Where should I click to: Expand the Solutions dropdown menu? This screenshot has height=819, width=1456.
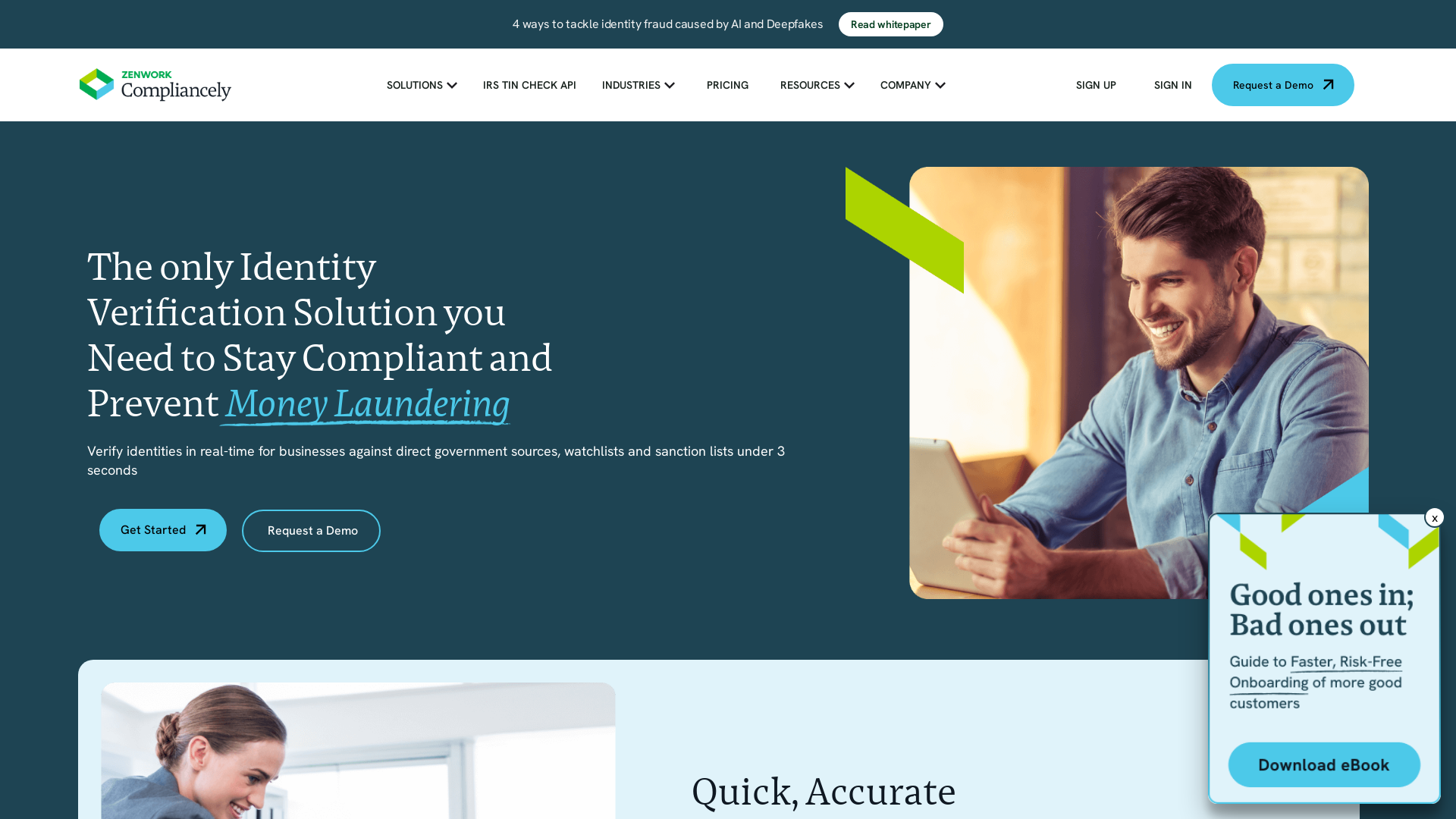(x=421, y=85)
